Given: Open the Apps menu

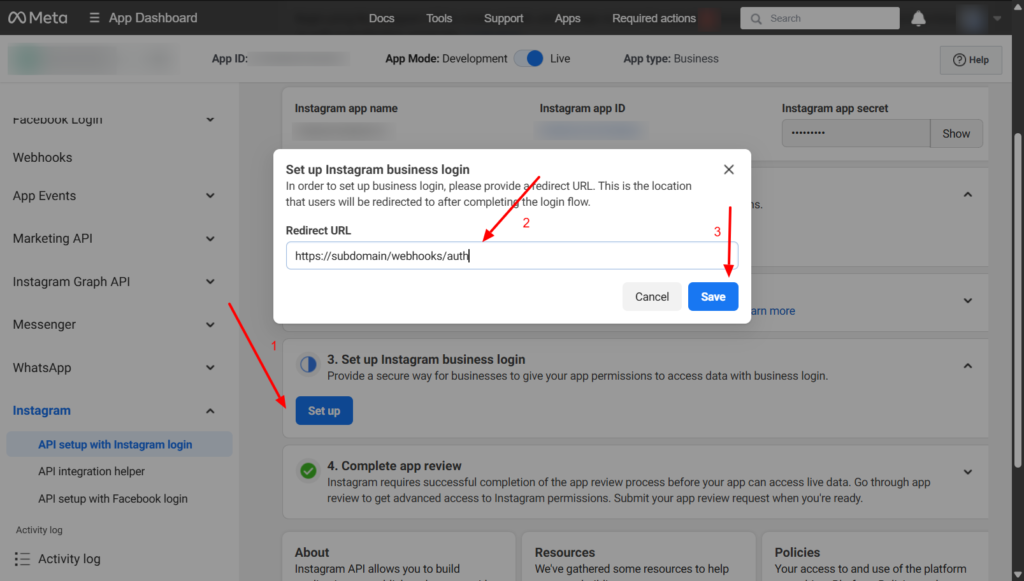Looking at the screenshot, I should click(x=568, y=18).
